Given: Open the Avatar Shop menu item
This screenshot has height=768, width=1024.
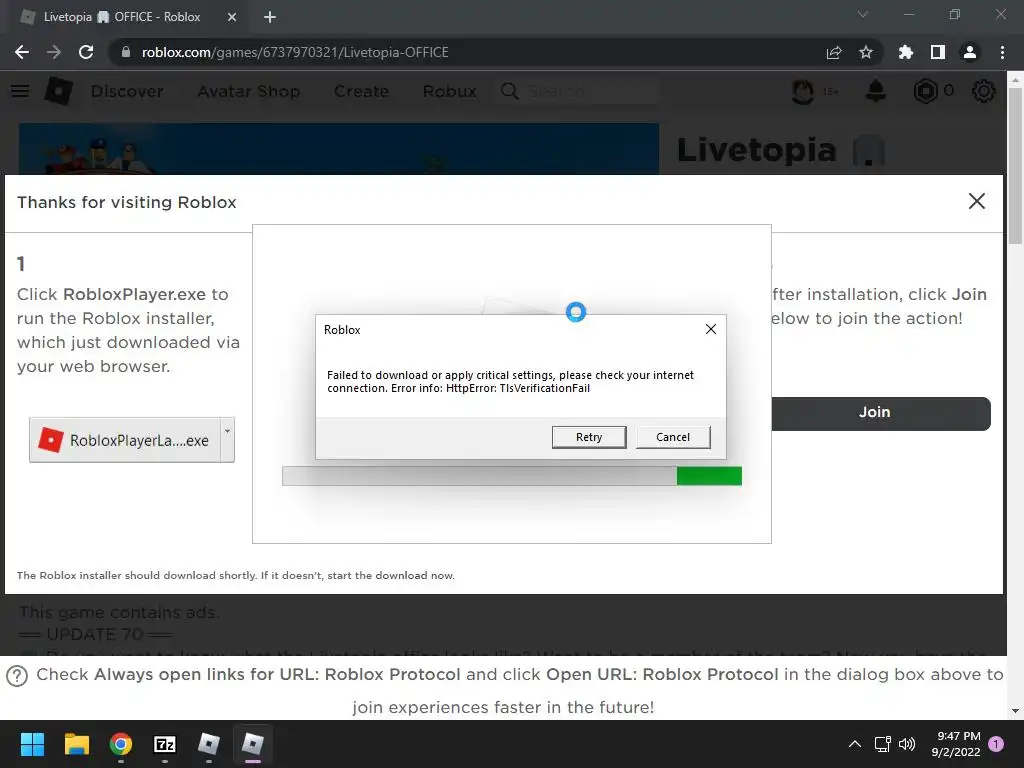Looking at the screenshot, I should click(249, 91).
